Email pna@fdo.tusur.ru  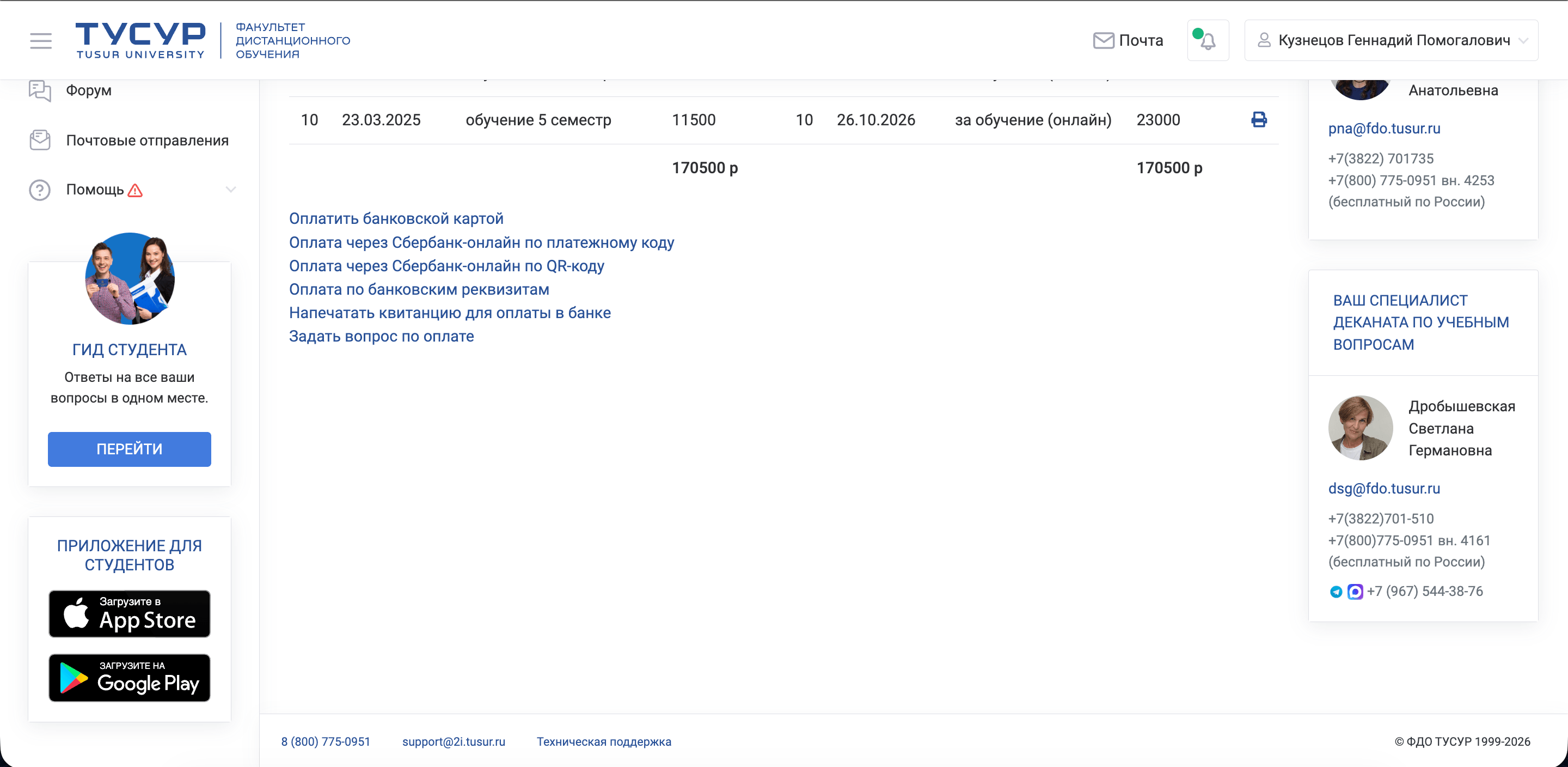click(x=1384, y=129)
